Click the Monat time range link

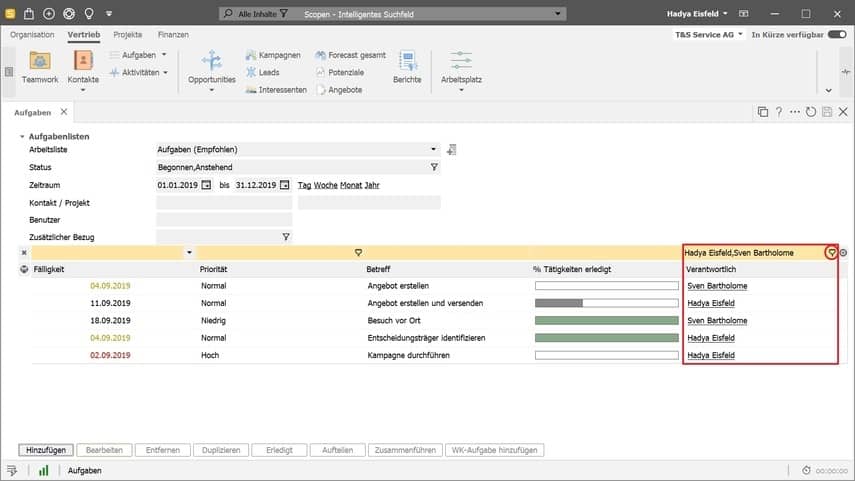point(351,185)
